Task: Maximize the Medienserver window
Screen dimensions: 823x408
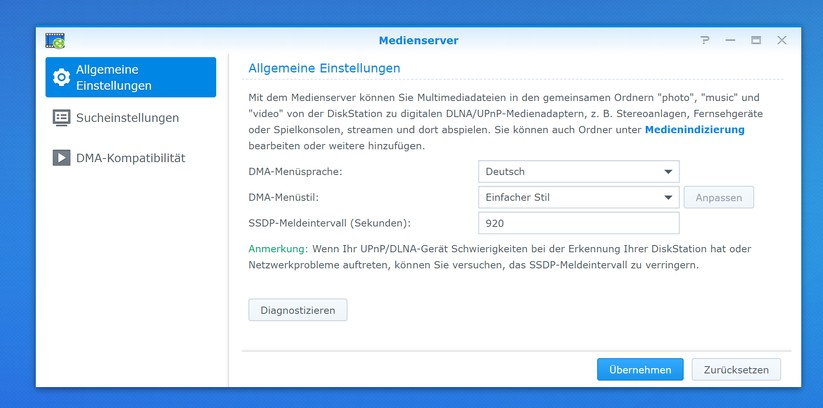Action: click(x=756, y=40)
